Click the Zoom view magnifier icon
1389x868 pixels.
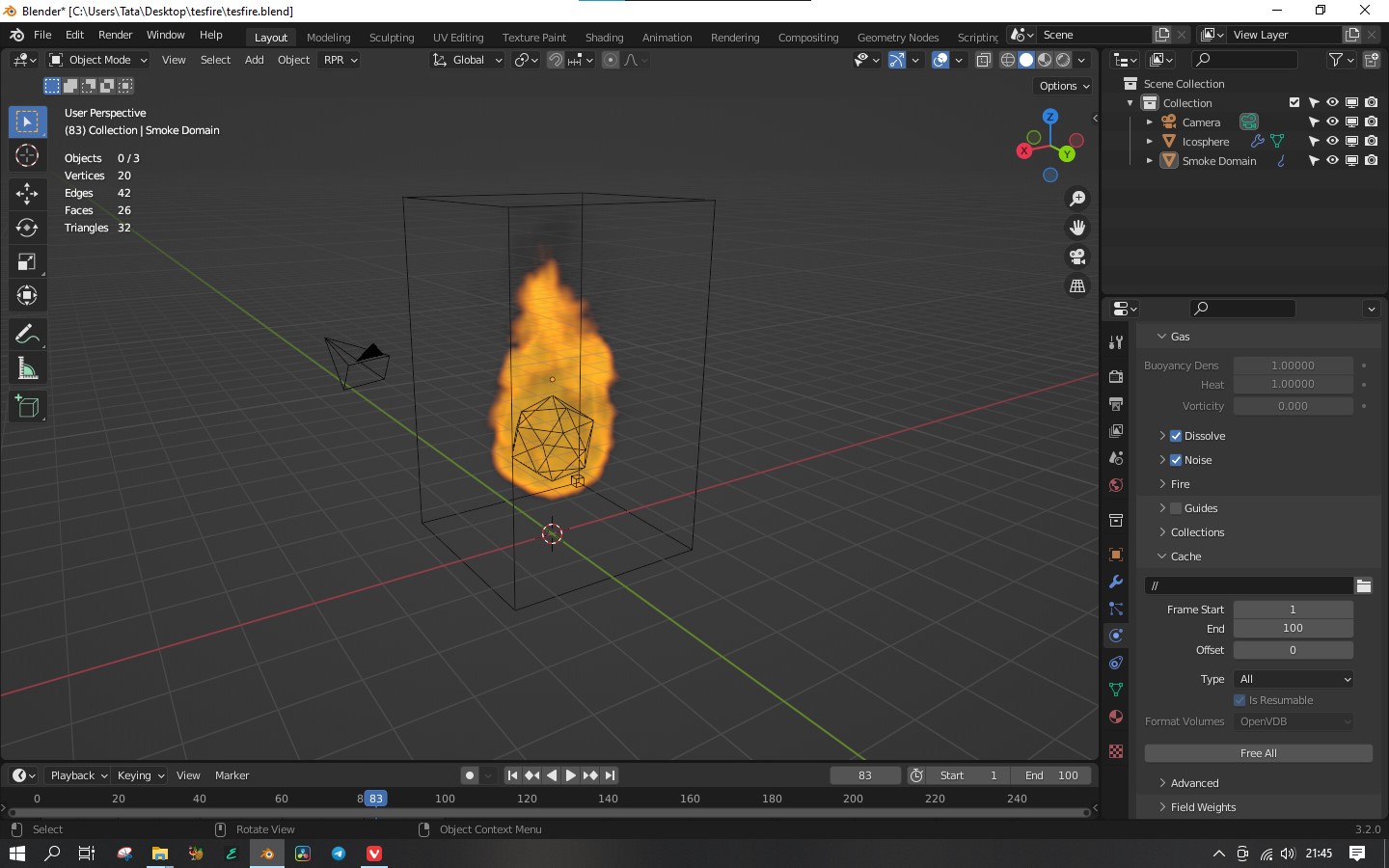(1077, 199)
